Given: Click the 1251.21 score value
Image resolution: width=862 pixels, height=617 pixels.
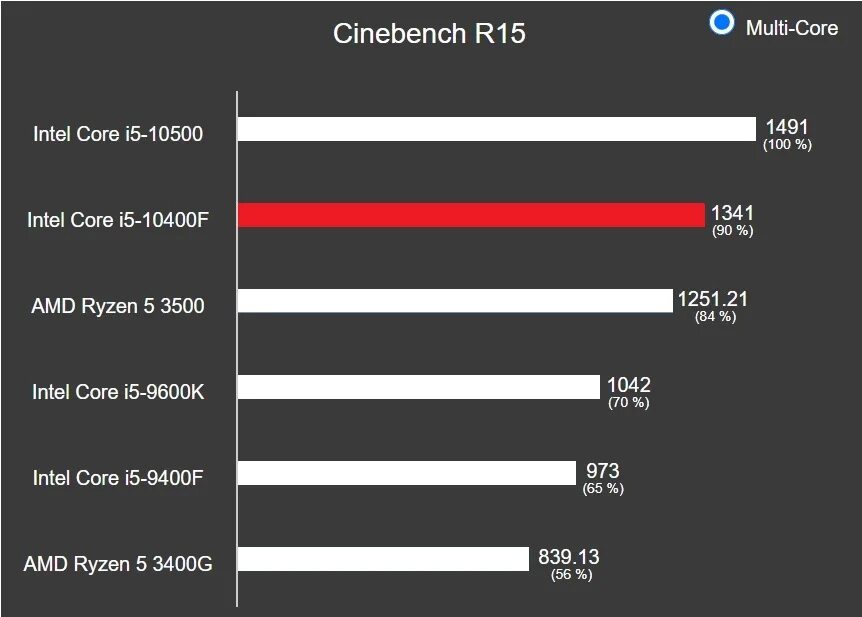Looking at the screenshot, I should tap(712, 299).
